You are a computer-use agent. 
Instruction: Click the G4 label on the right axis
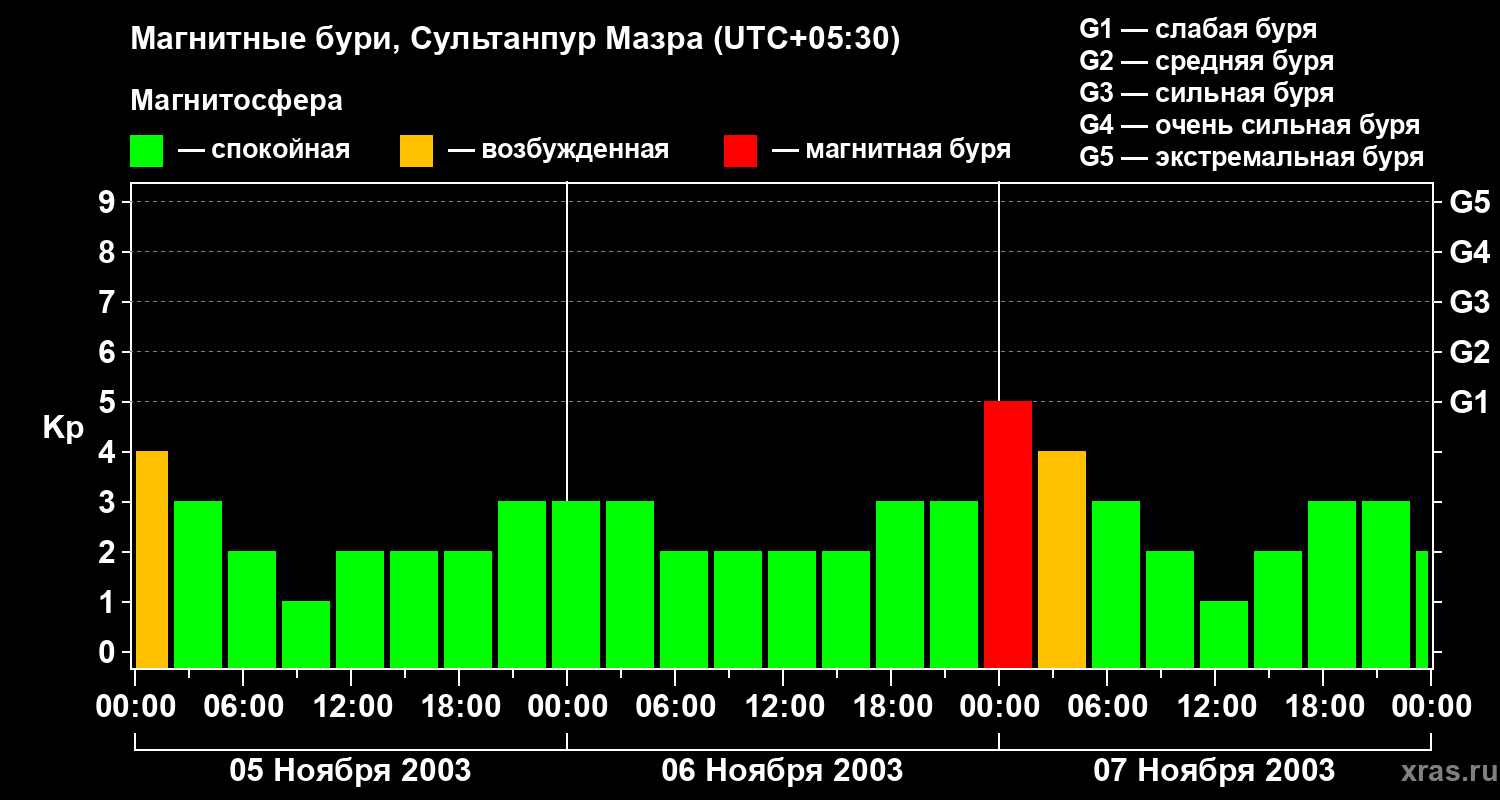tap(1469, 252)
